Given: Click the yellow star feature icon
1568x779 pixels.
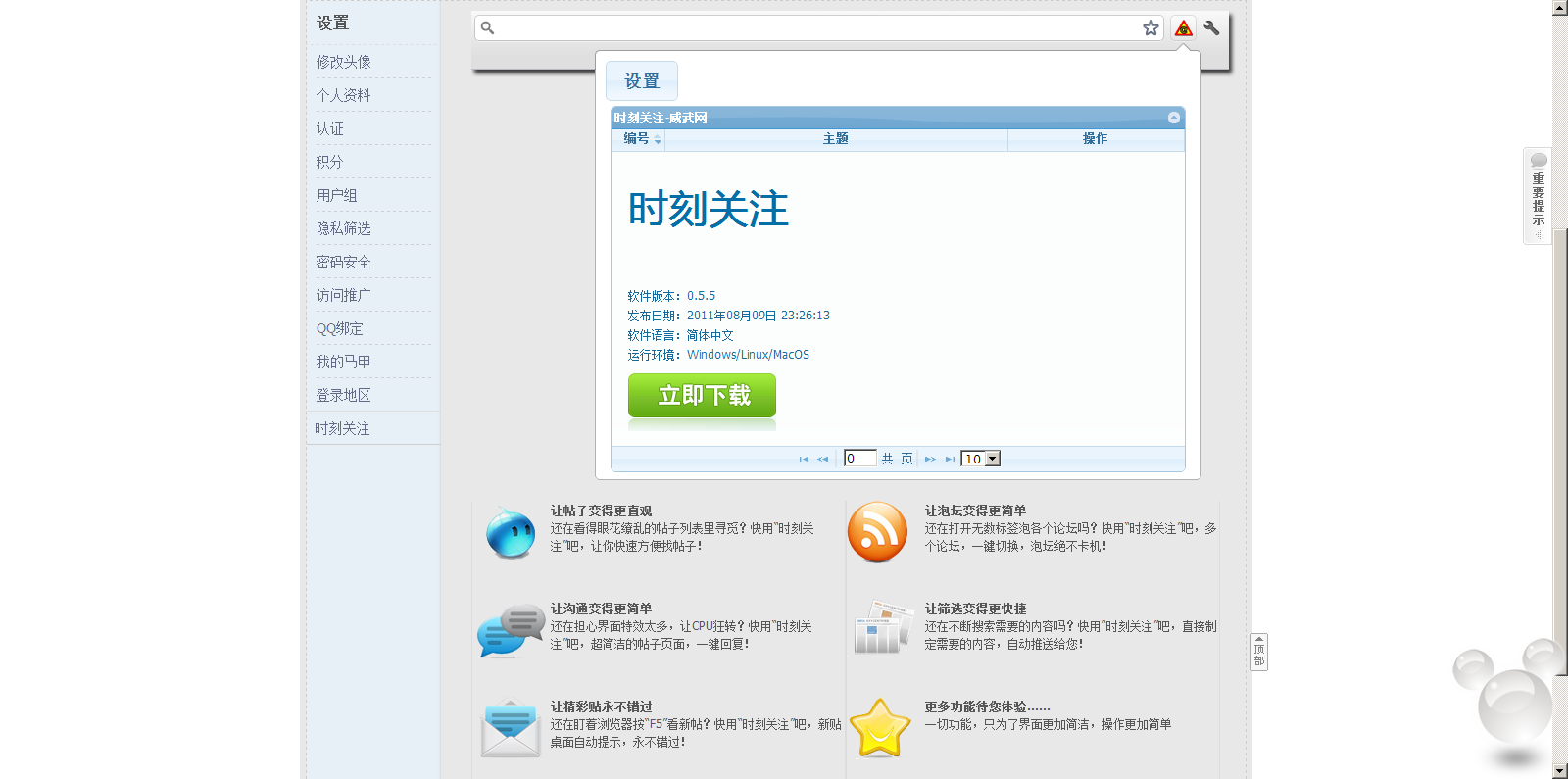Looking at the screenshot, I should (879, 728).
